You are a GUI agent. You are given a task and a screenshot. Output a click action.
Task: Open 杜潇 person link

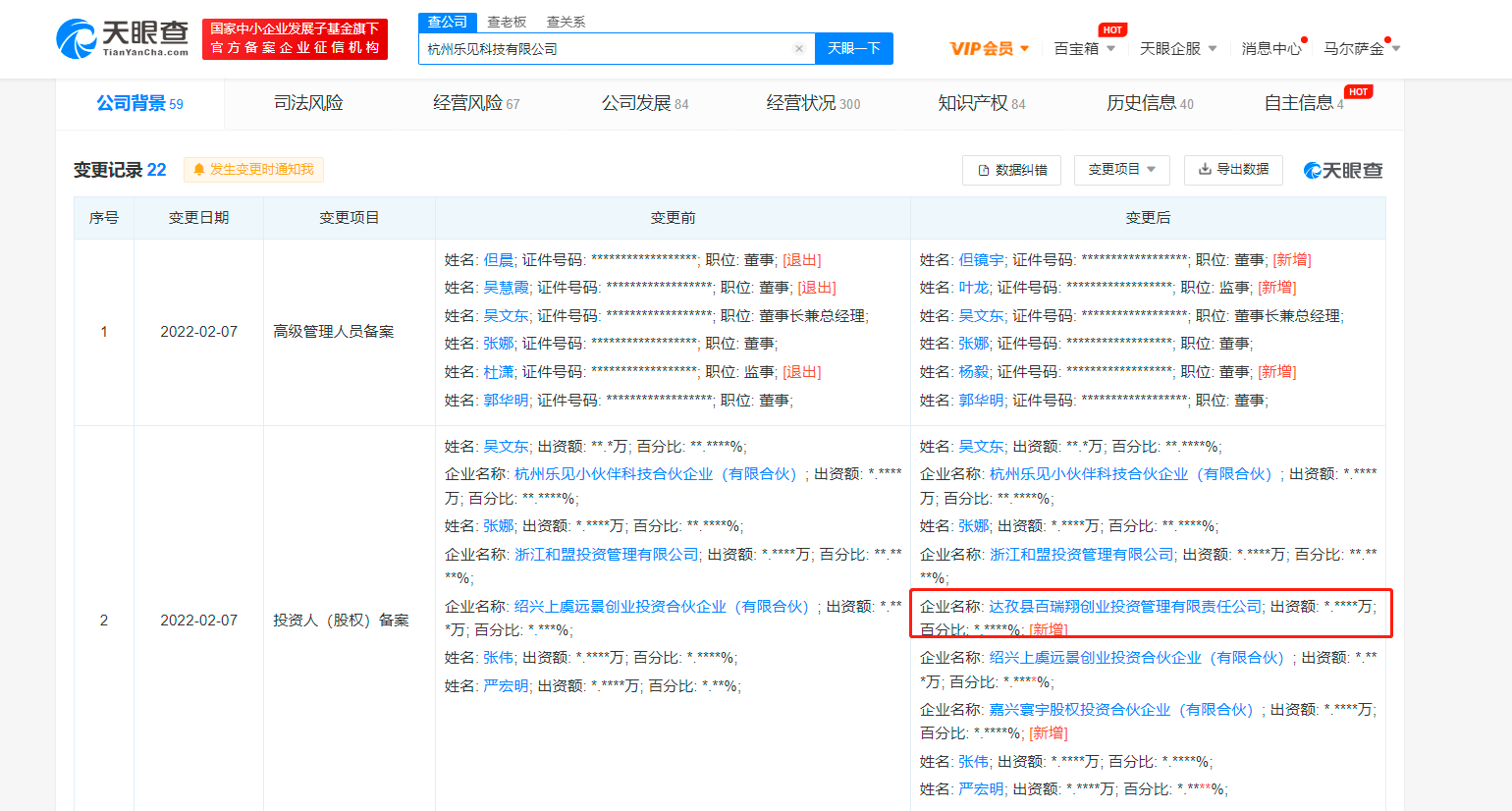click(x=499, y=372)
